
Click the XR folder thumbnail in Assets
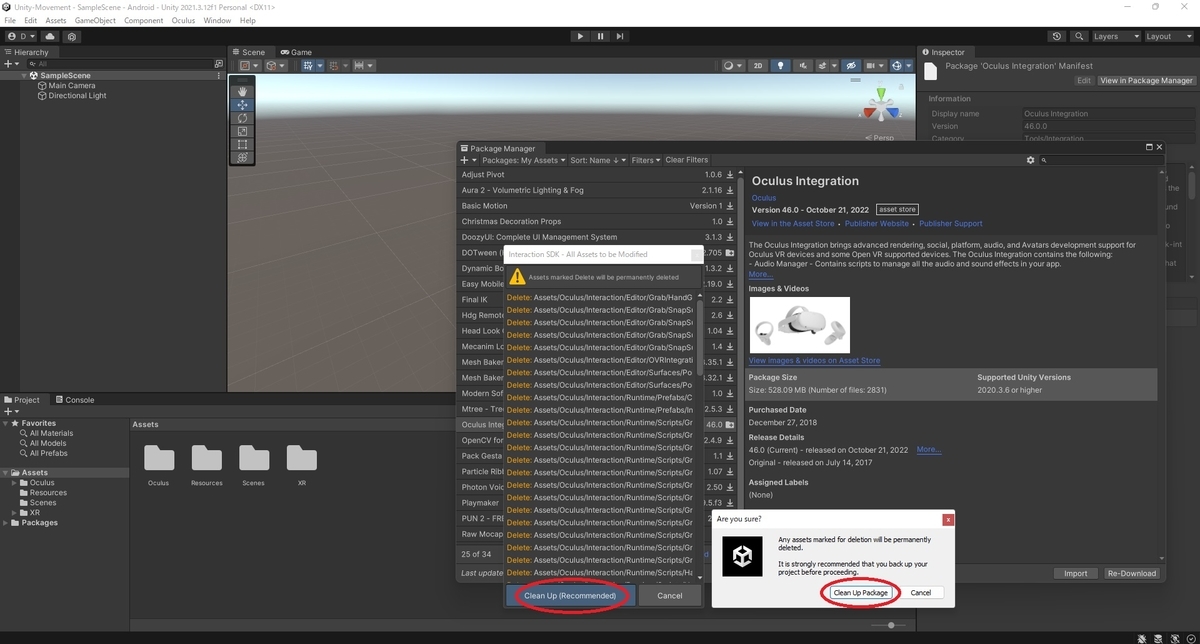(x=301, y=459)
